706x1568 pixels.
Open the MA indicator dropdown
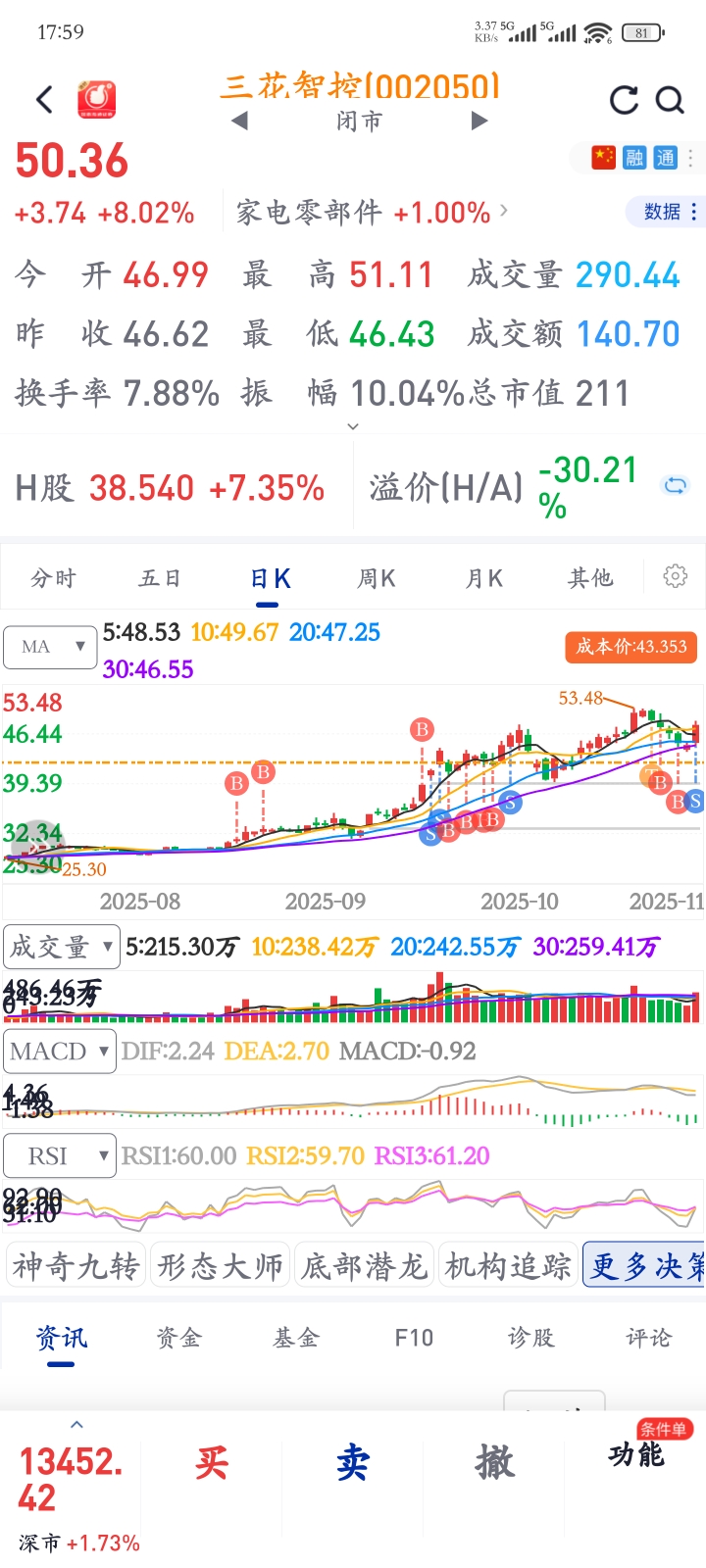click(50, 647)
